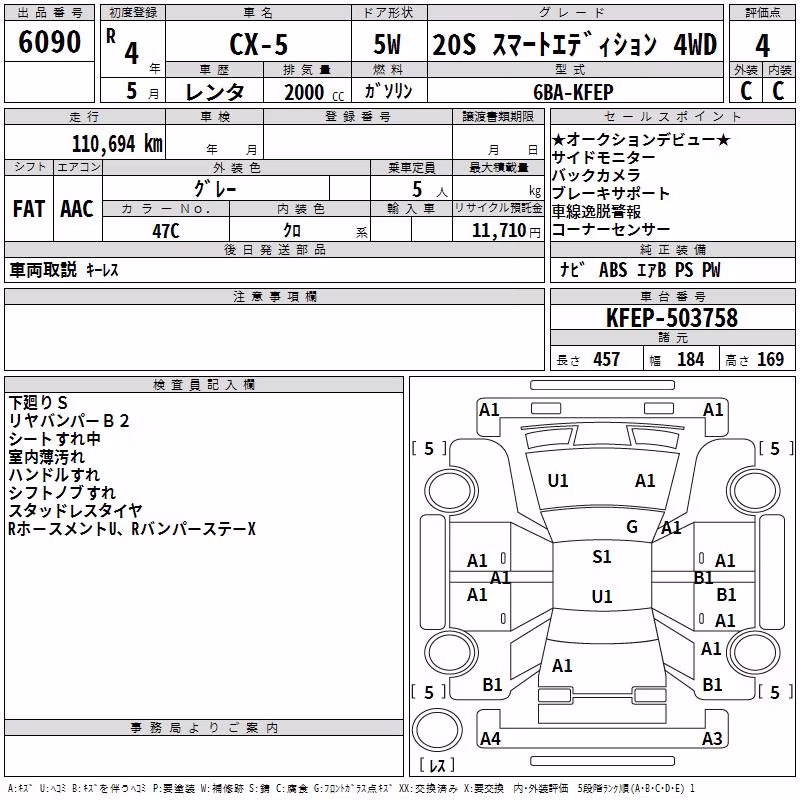Click キーレス in later-shipped parts row
Screen dimensions: 800x800
click(102, 270)
